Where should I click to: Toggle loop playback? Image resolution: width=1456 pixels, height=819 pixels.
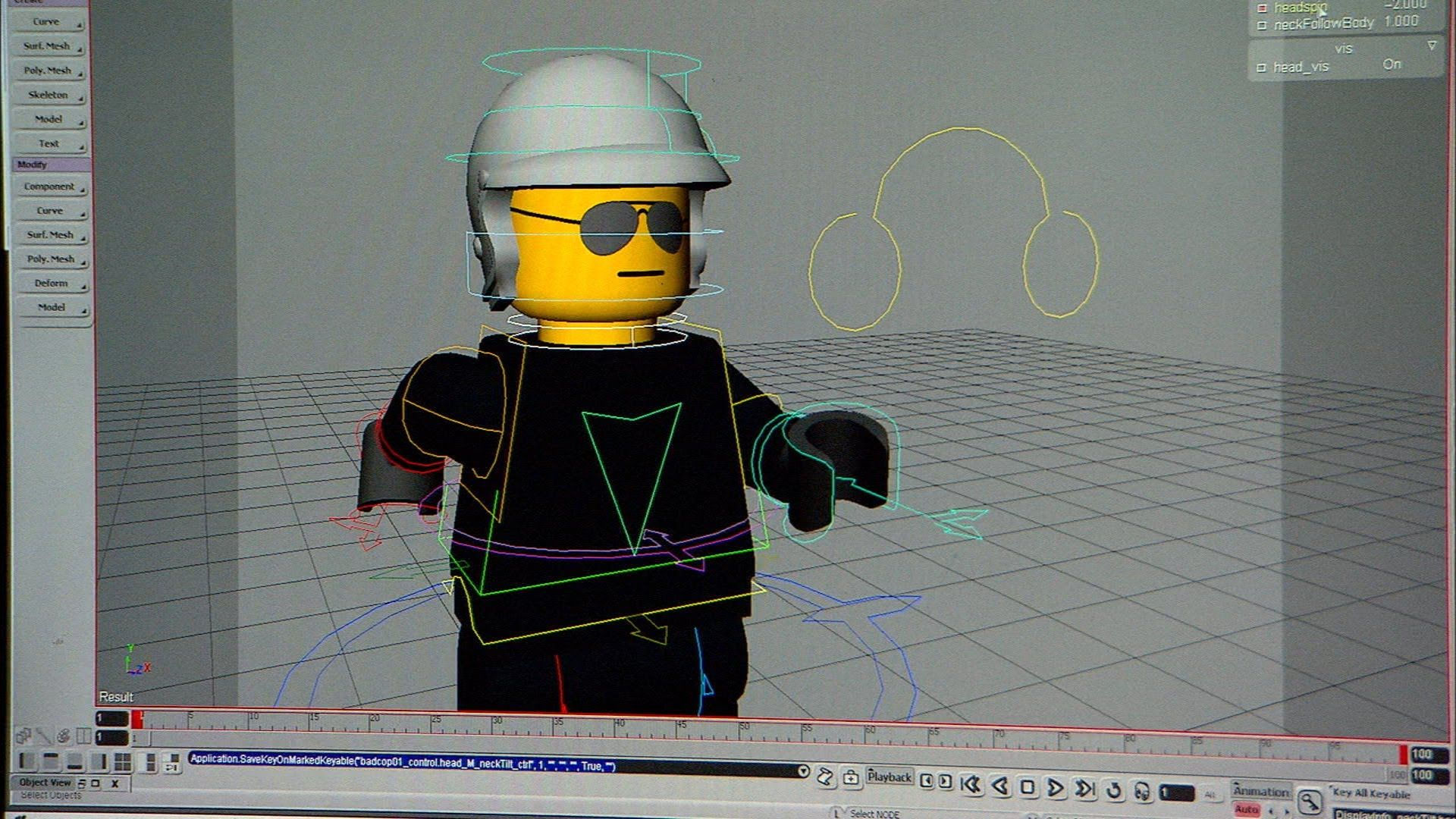click(1113, 791)
